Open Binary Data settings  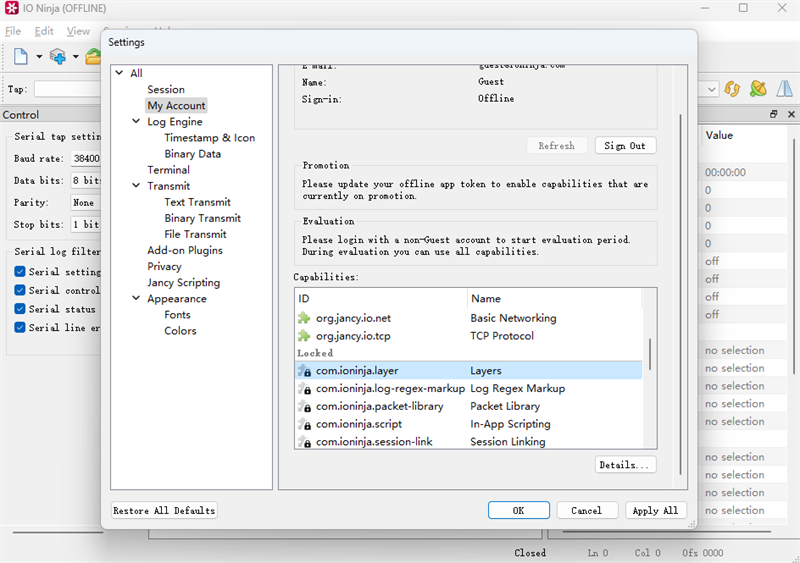[x=192, y=154]
